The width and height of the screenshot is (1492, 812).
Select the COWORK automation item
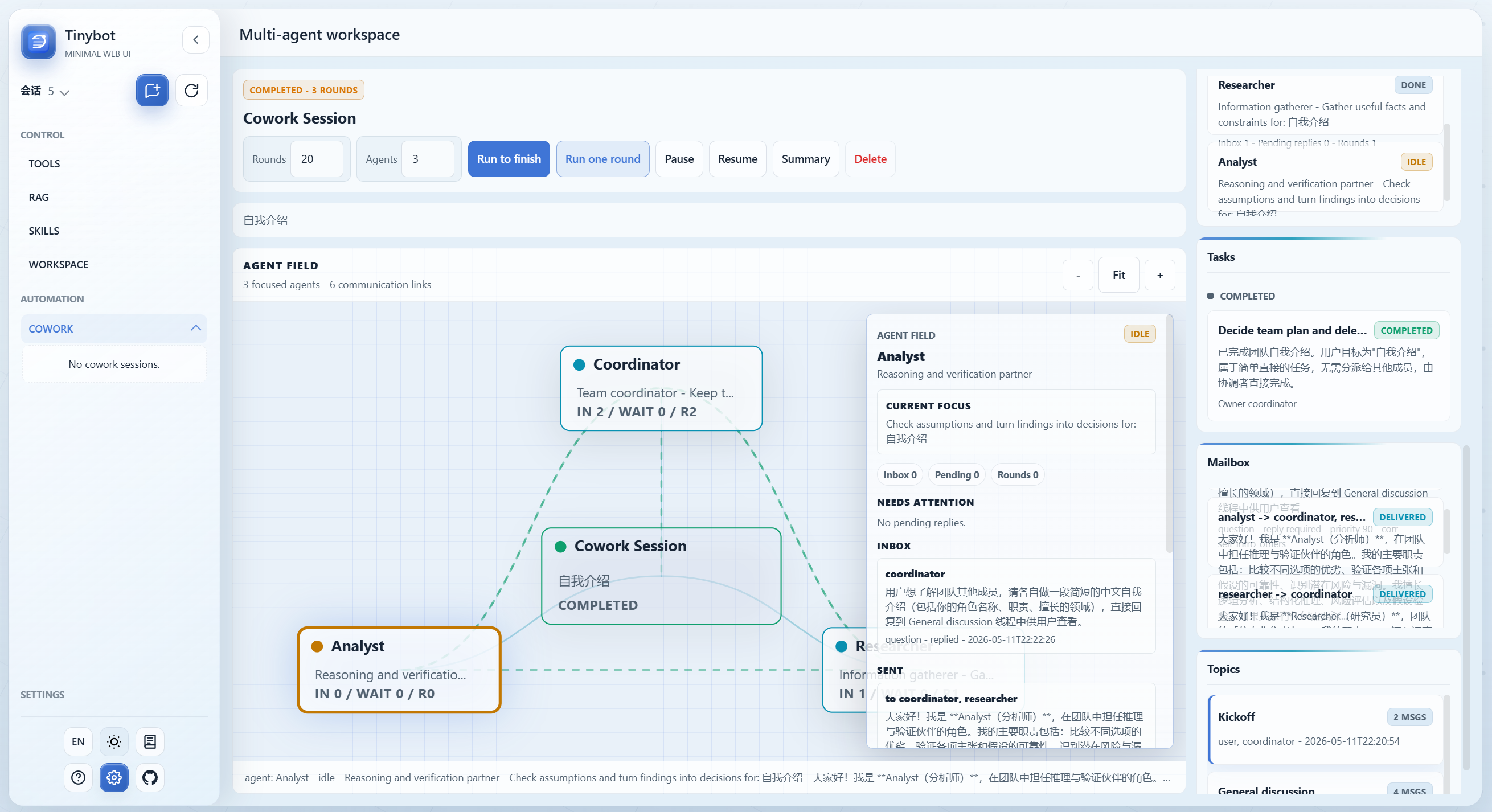[x=114, y=329]
